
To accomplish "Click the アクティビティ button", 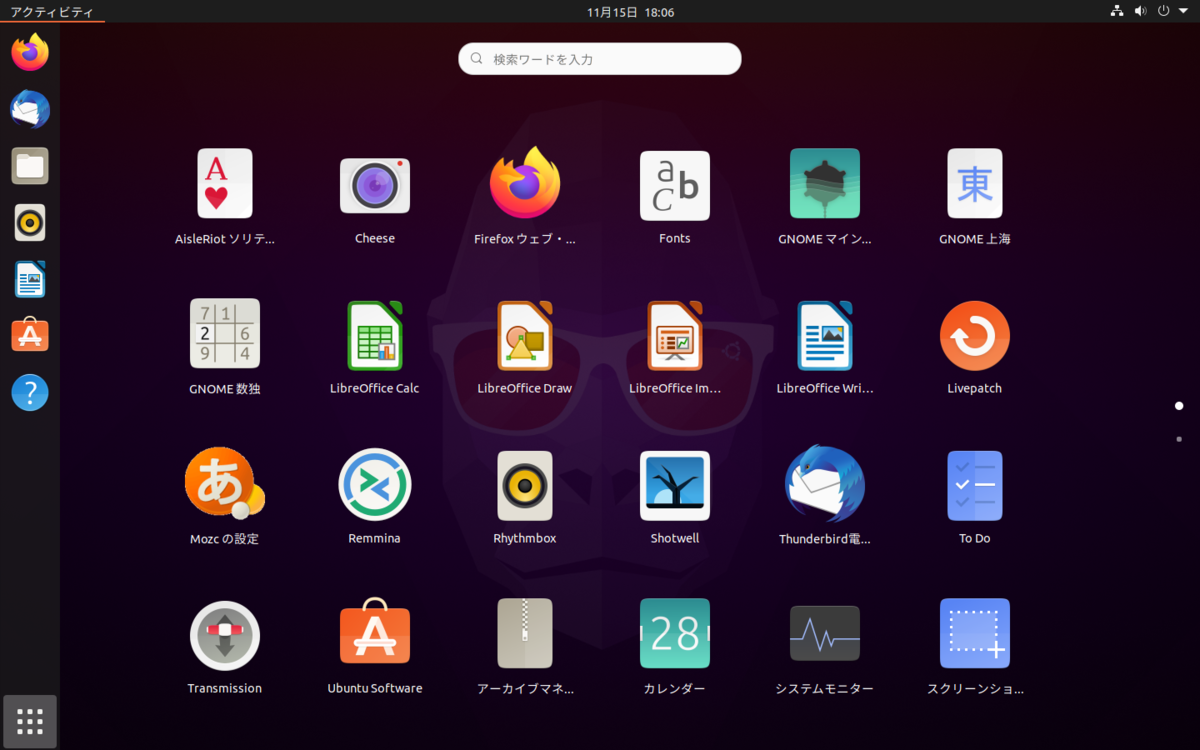I will click(x=52, y=12).
